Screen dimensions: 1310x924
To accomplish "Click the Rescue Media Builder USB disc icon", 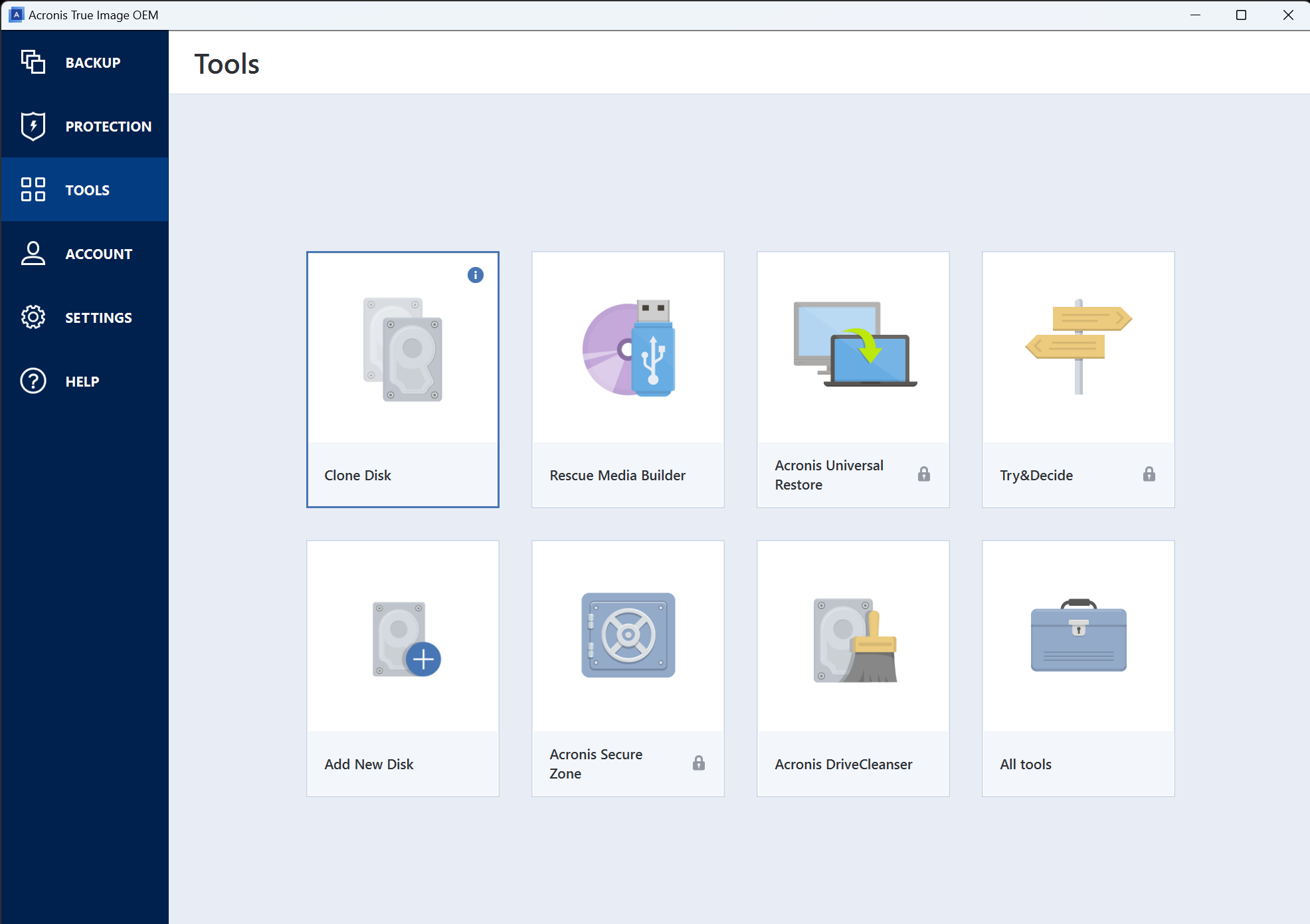I will coord(628,348).
